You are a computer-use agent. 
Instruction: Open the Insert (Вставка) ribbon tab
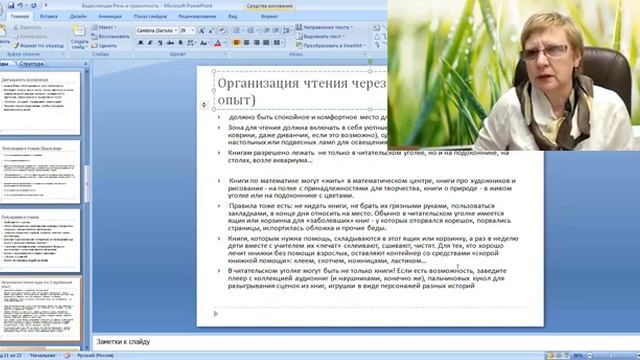click(49, 16)
